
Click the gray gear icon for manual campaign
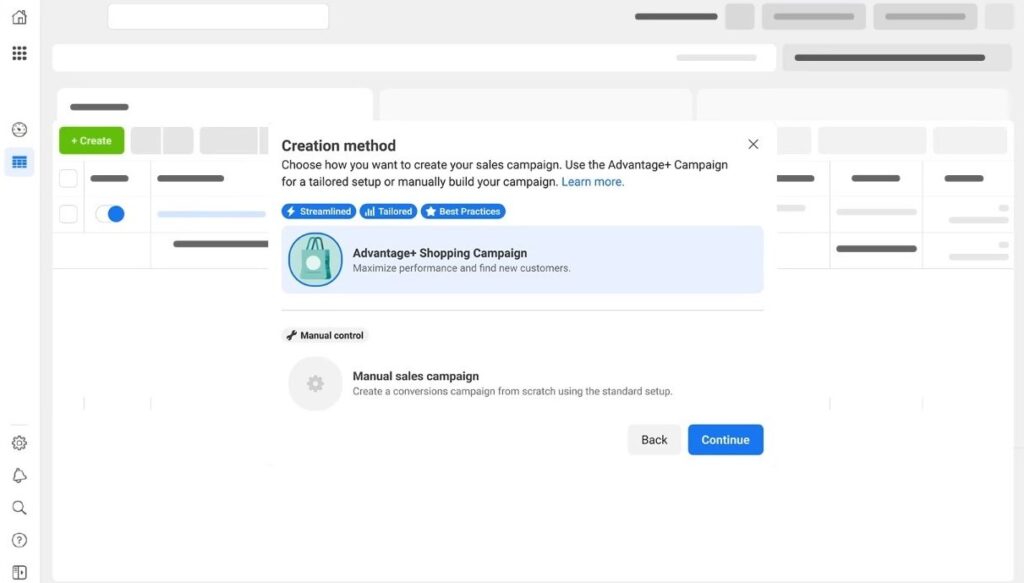[x=315, y=383]
